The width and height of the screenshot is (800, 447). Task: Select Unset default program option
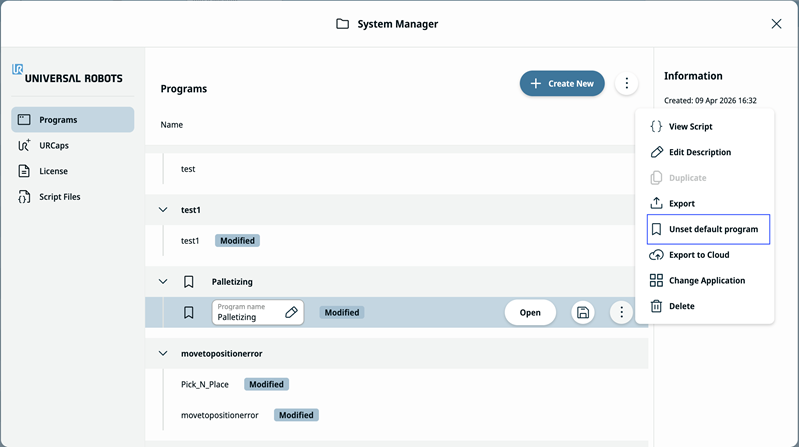(x=708, y=229)
